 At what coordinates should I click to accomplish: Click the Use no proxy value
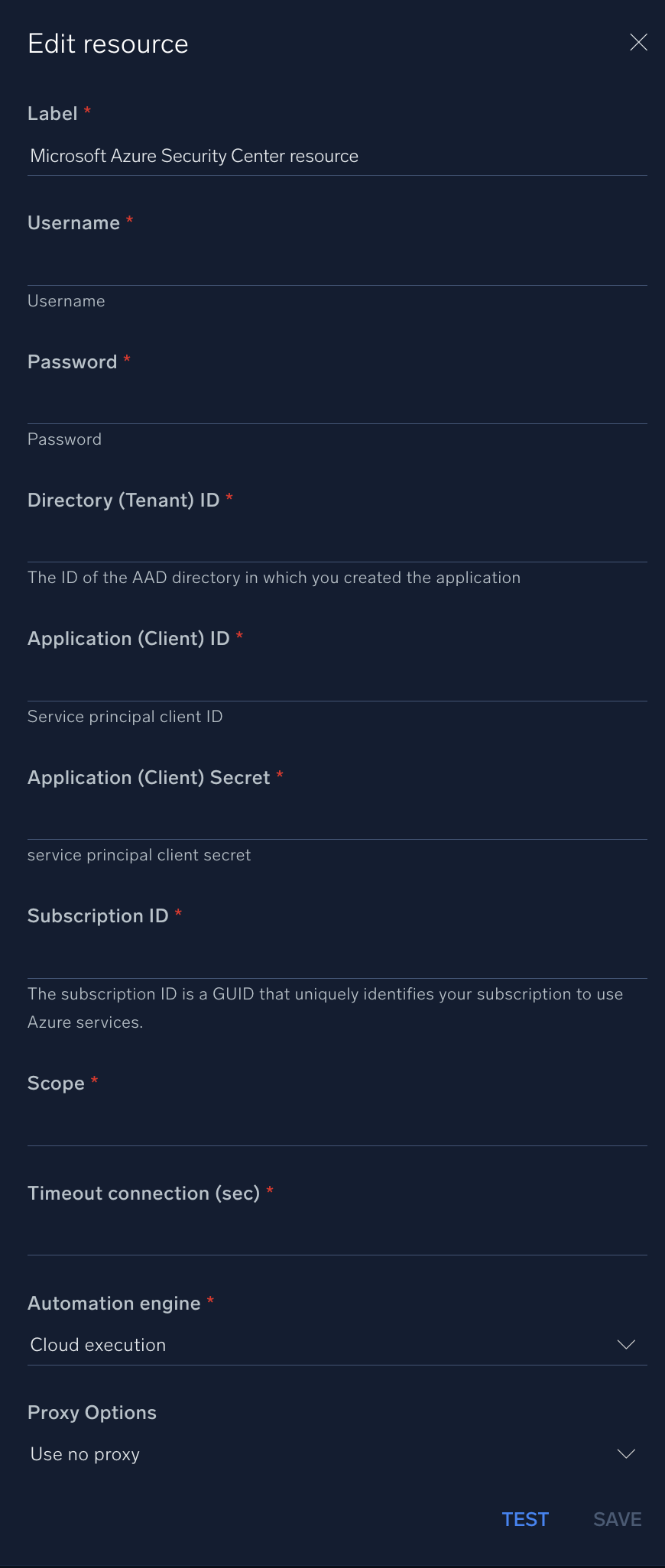click(x=85, y=1453)
